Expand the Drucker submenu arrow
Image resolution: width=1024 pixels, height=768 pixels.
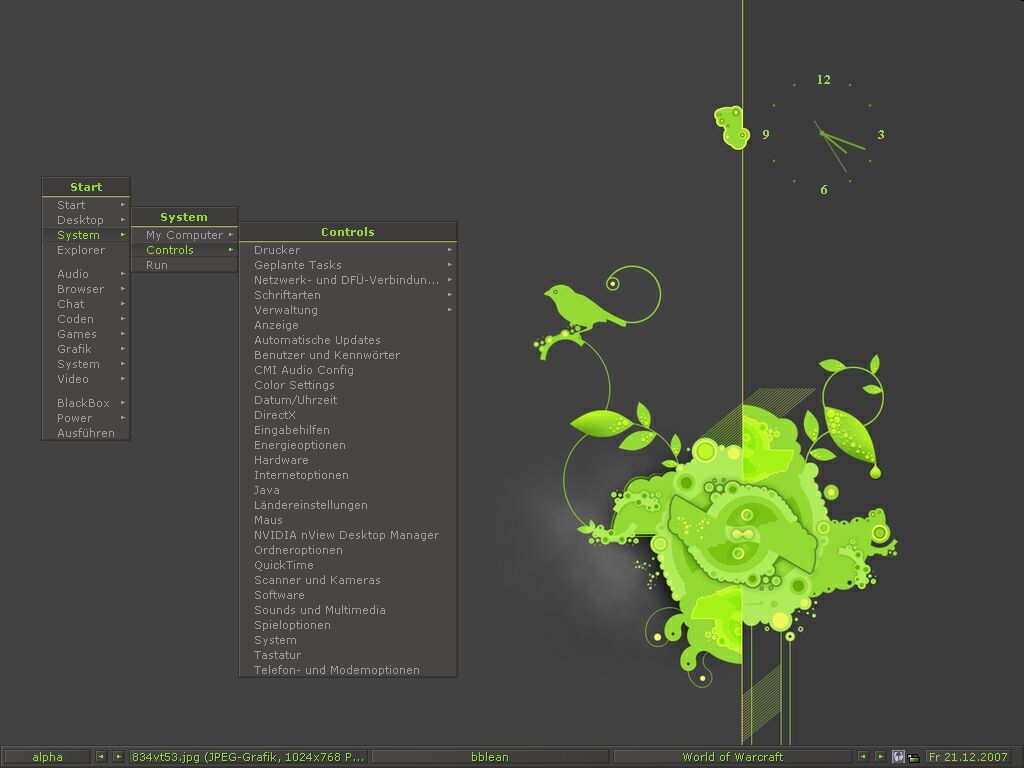point(450,249)
